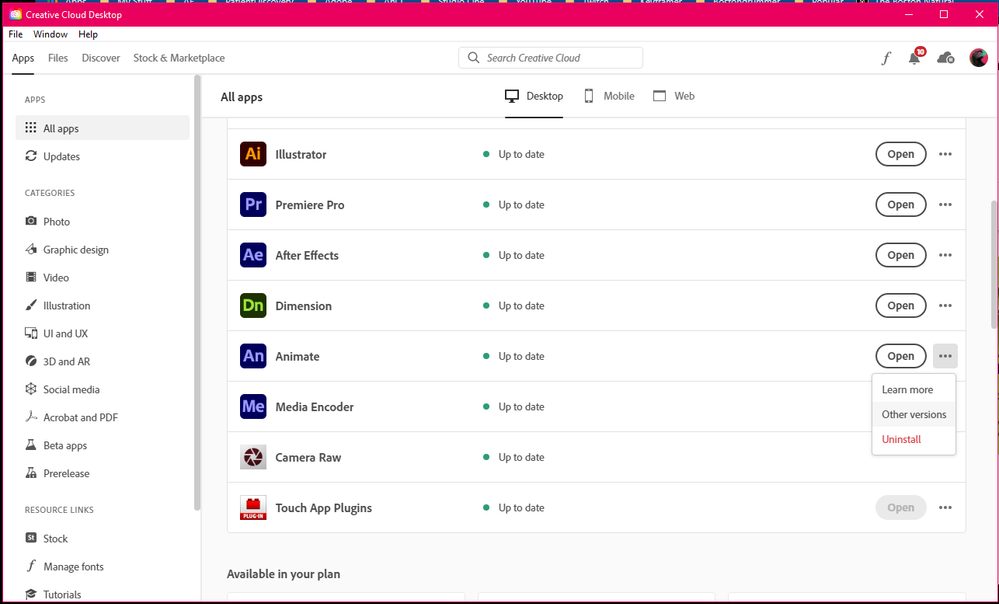
Task: Click the Premiere Pro app icon
Action: [253, 205]
